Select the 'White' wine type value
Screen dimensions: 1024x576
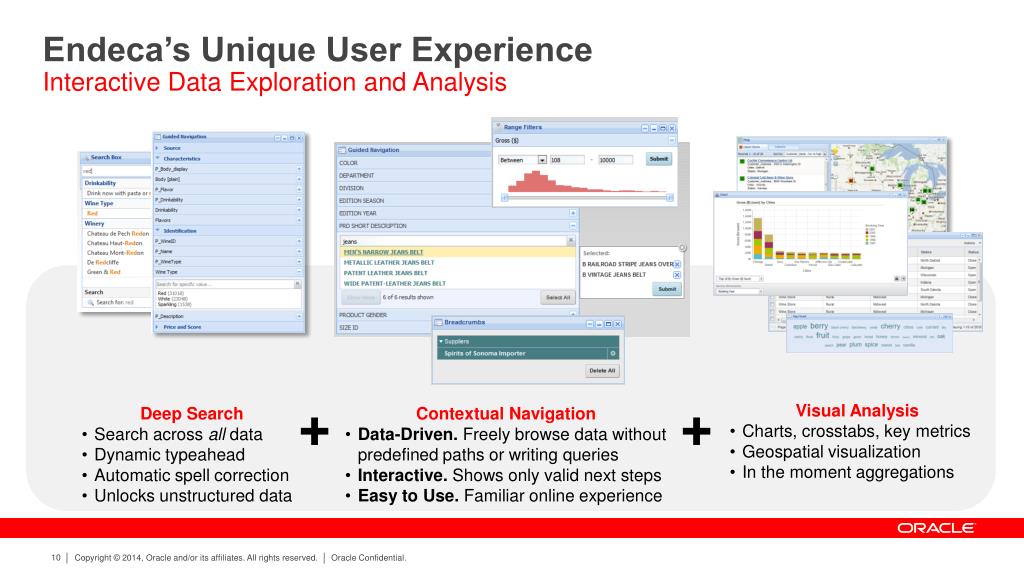172,299
